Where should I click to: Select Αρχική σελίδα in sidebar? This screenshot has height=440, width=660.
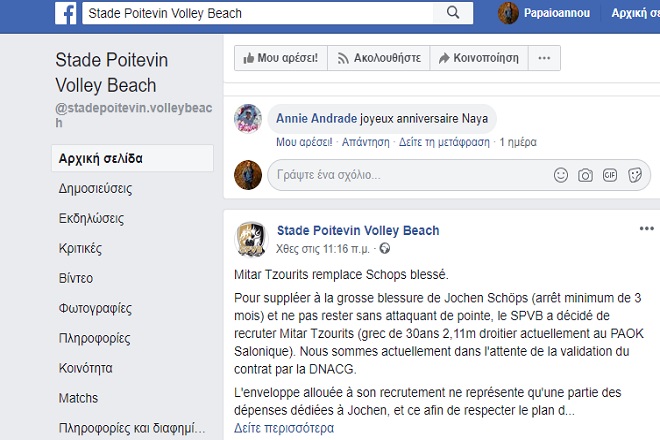(133, 158)
